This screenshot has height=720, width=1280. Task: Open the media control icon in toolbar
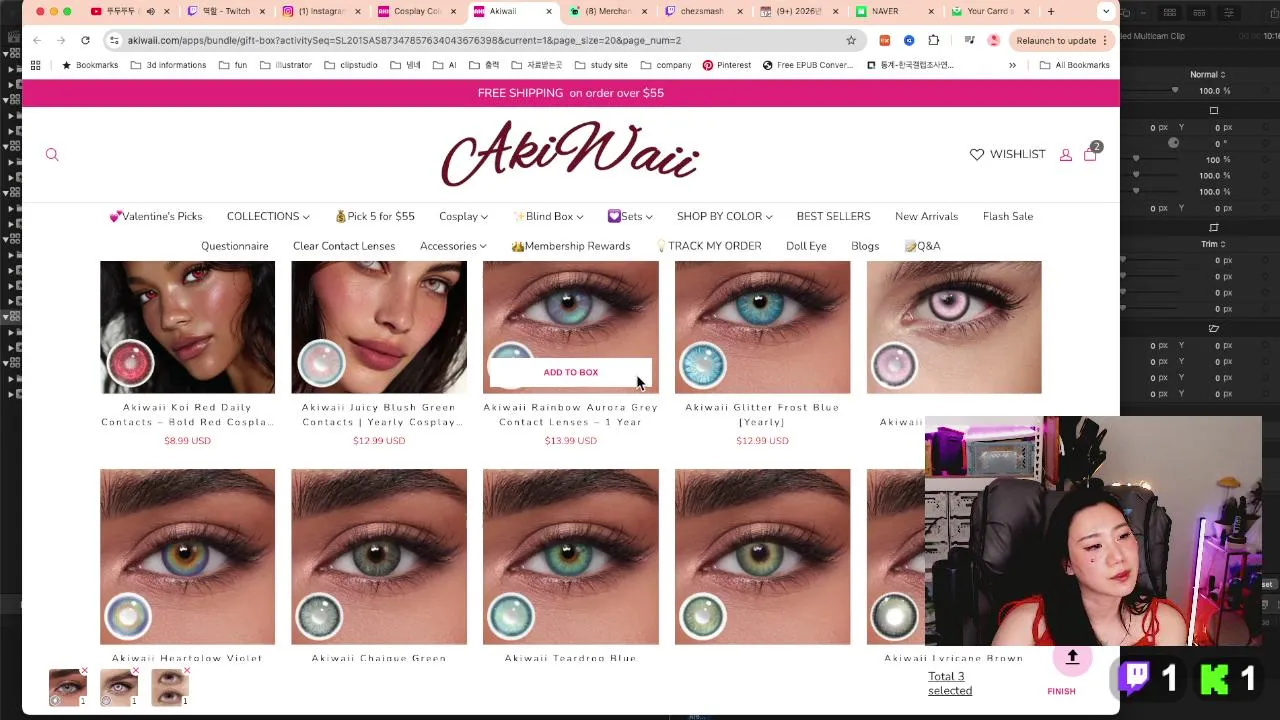(969, 40)
